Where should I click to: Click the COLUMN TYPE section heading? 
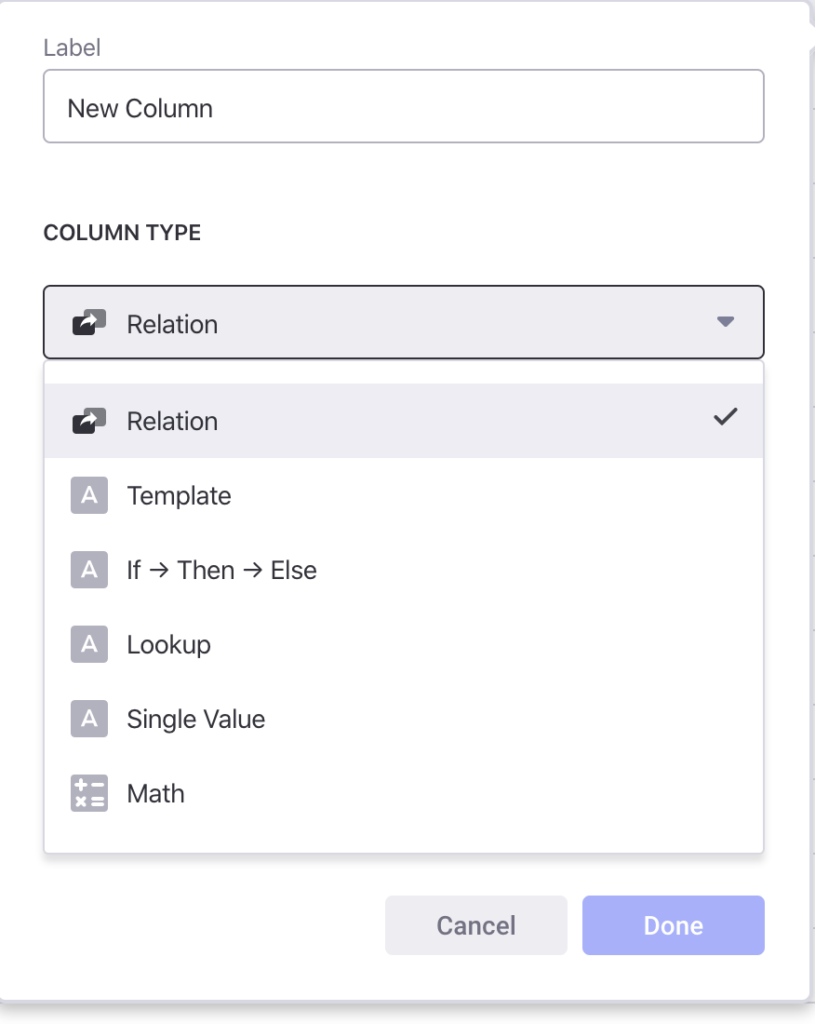pyautogui.click(x=122, y=232)
